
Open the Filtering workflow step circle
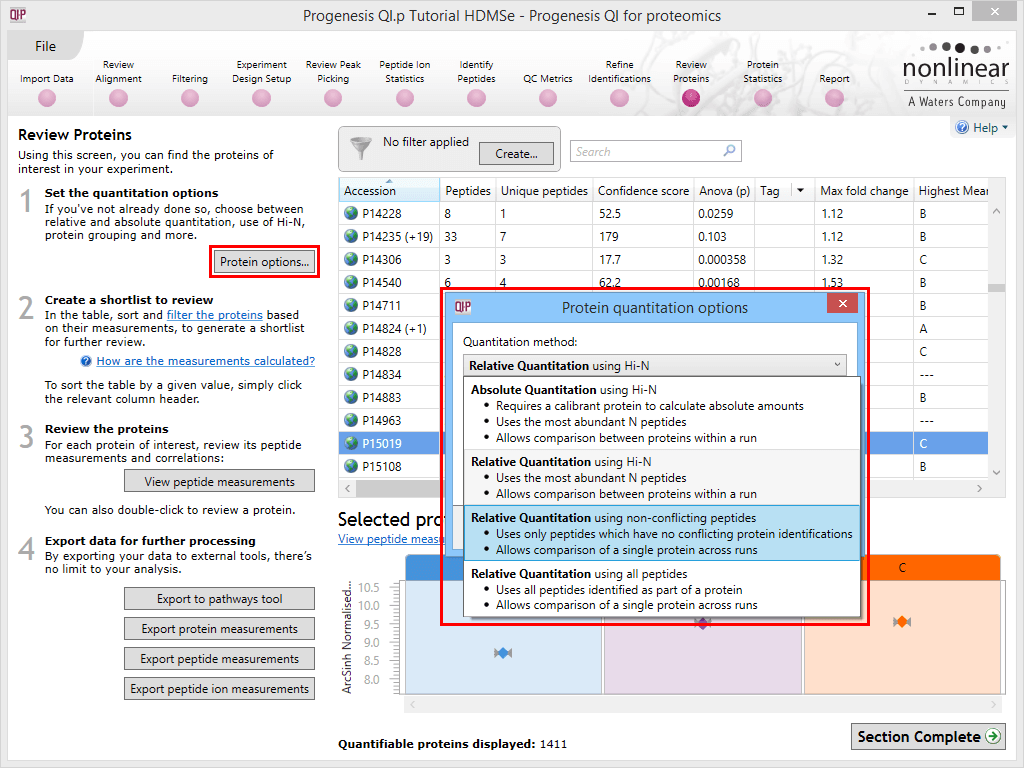tap(190, 99)
